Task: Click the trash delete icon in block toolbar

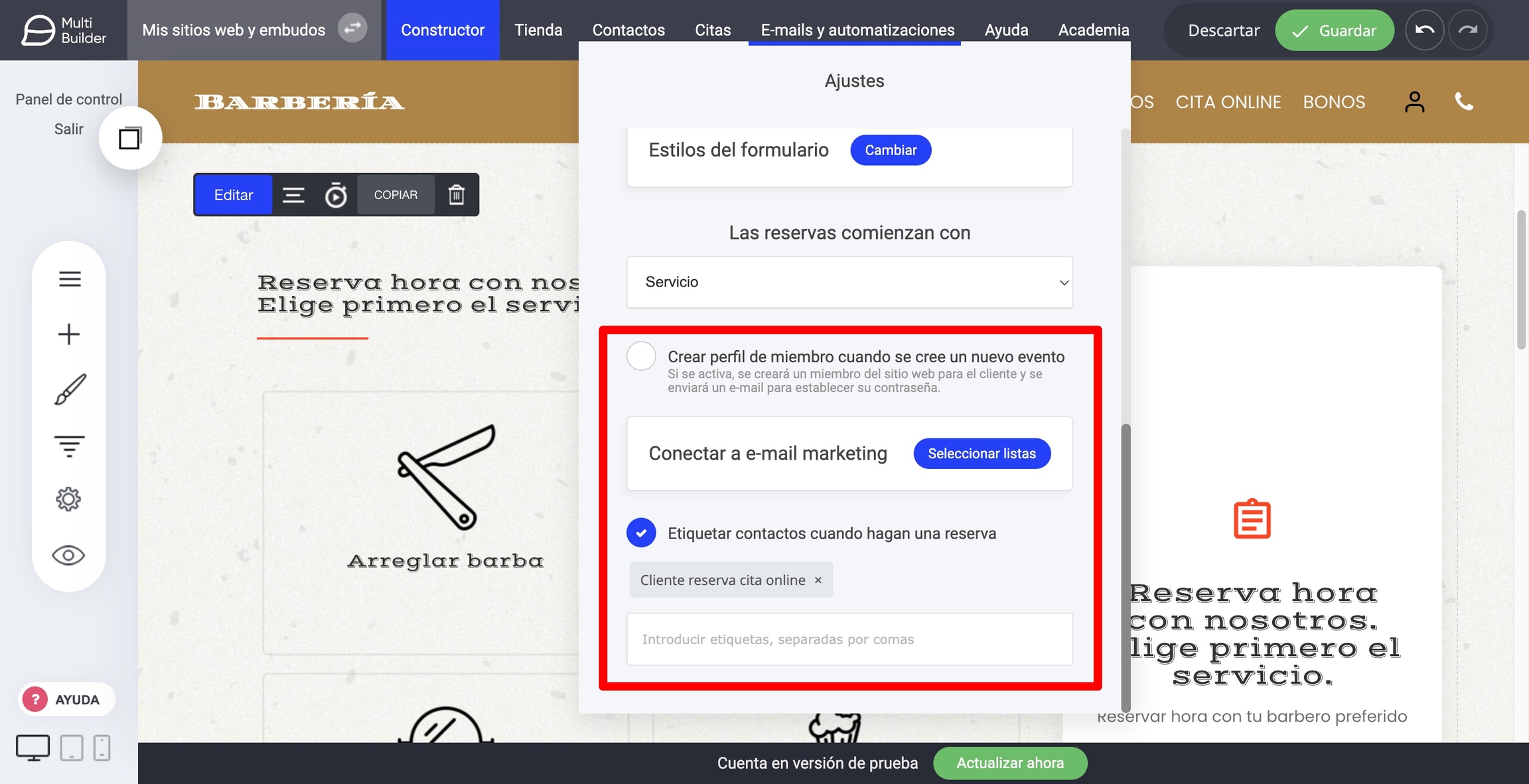Action: click(457, 195)
